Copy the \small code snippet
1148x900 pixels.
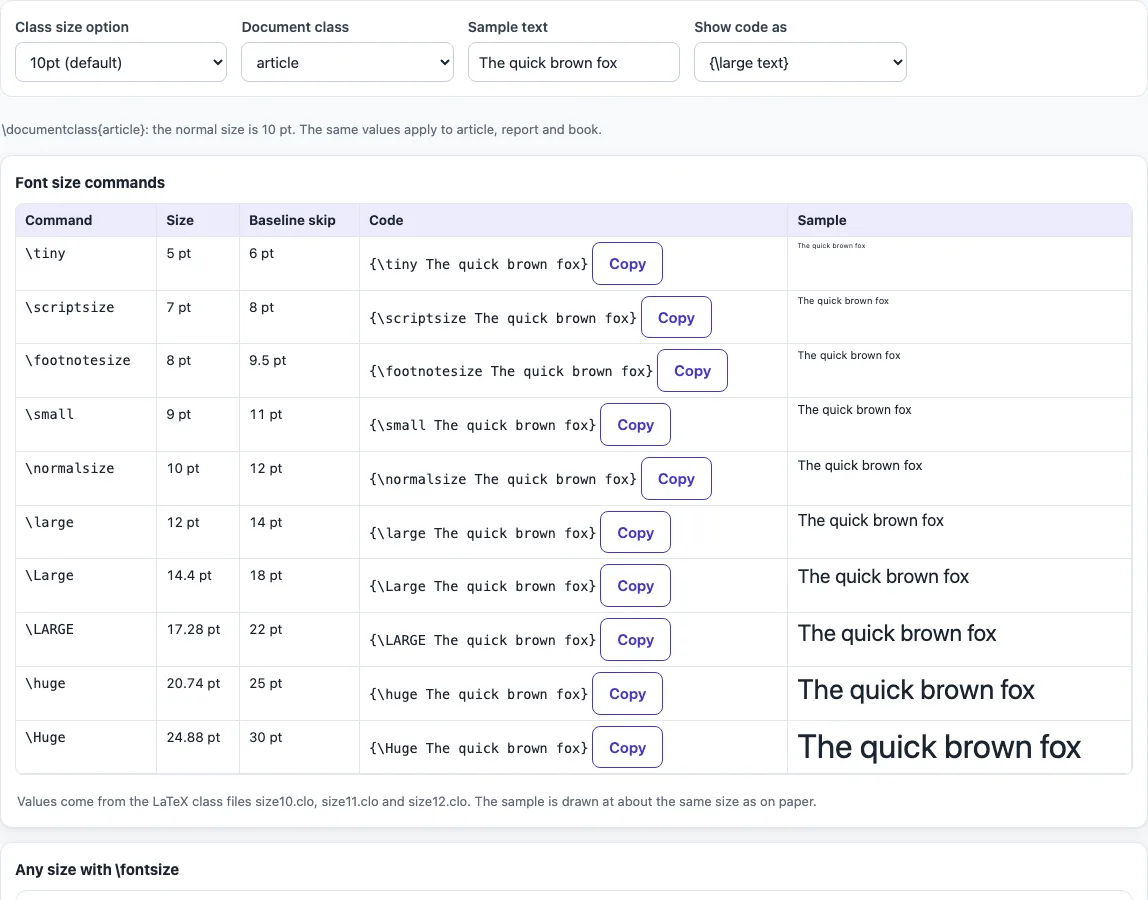[635, 425]
